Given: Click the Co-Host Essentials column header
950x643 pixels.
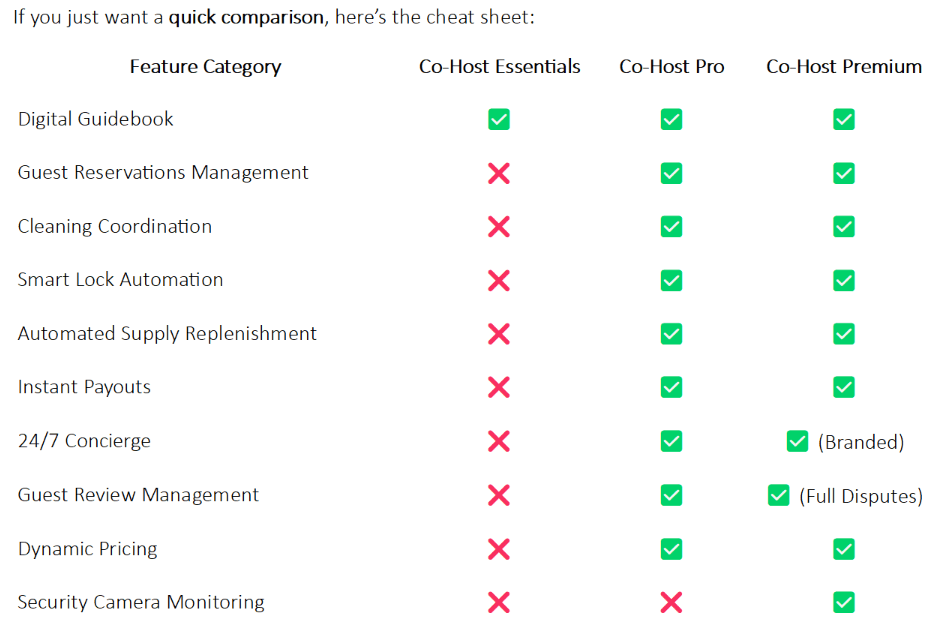Looking at the screenshot, I should point(499,67).
